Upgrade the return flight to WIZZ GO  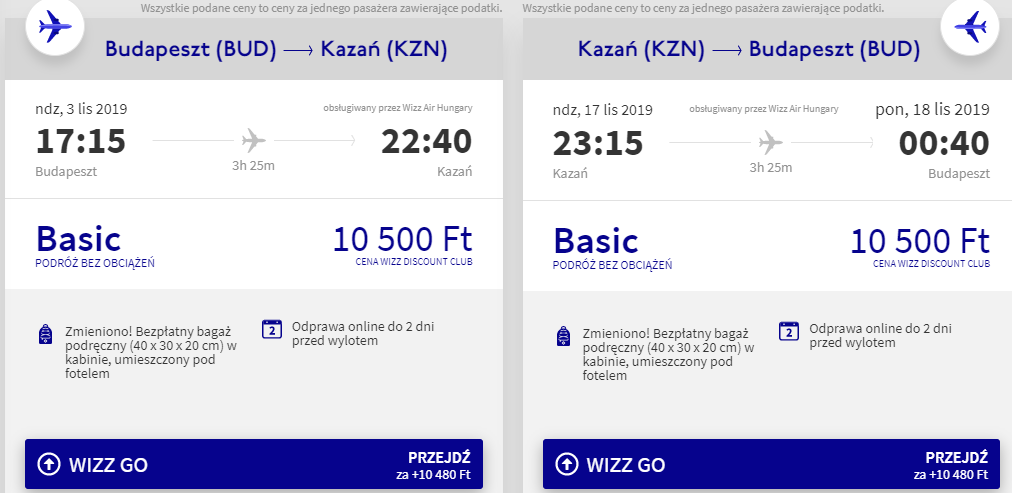point(771,464)
